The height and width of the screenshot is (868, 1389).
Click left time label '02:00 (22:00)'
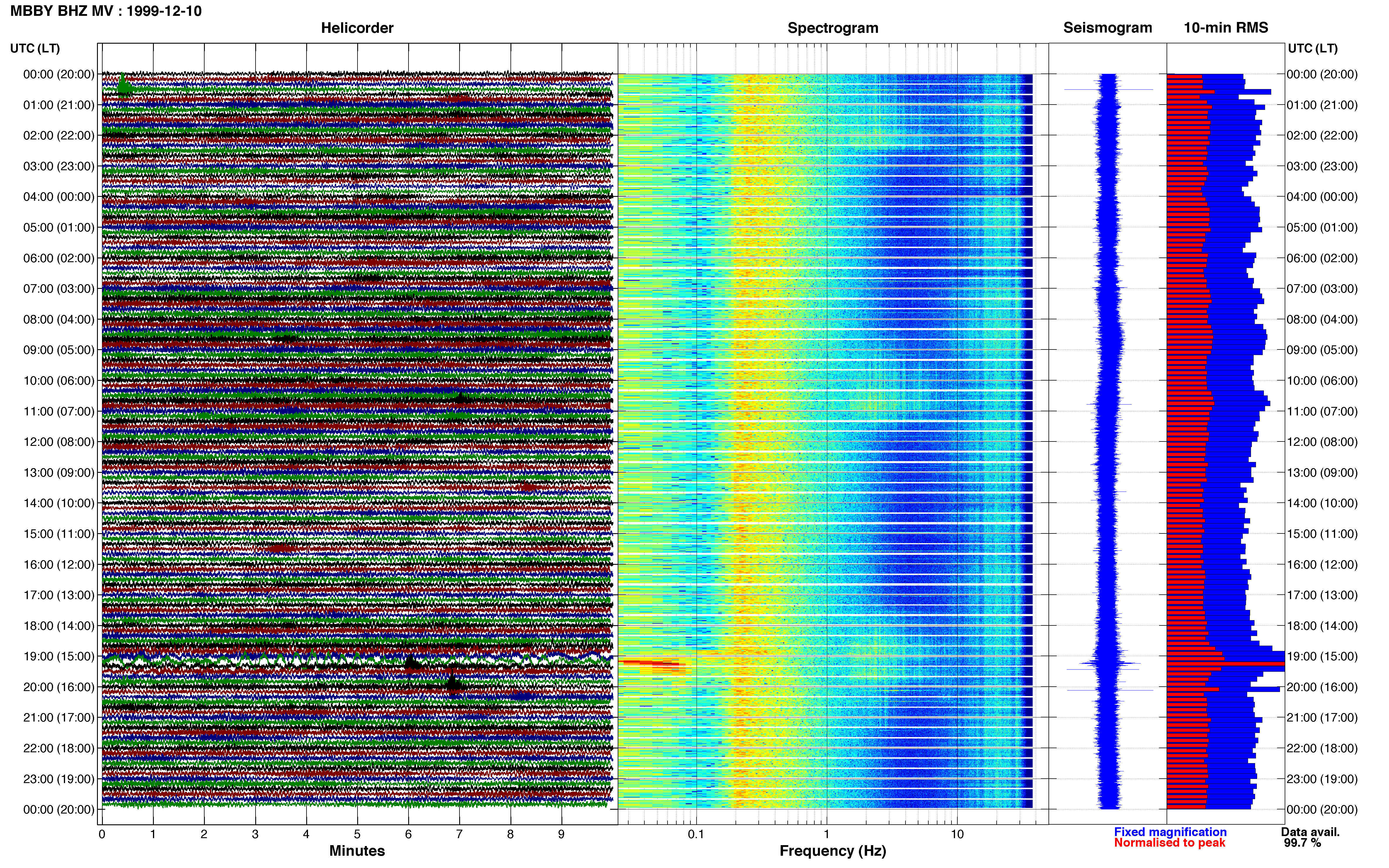tap(59, 135)
